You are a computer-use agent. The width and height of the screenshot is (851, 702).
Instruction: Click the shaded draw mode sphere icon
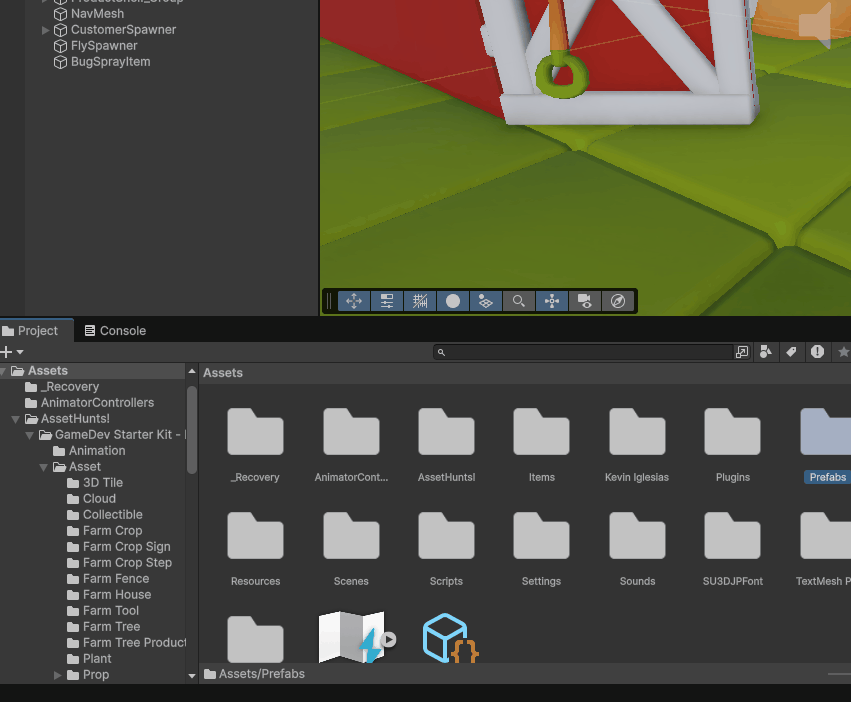coord(453,301)
